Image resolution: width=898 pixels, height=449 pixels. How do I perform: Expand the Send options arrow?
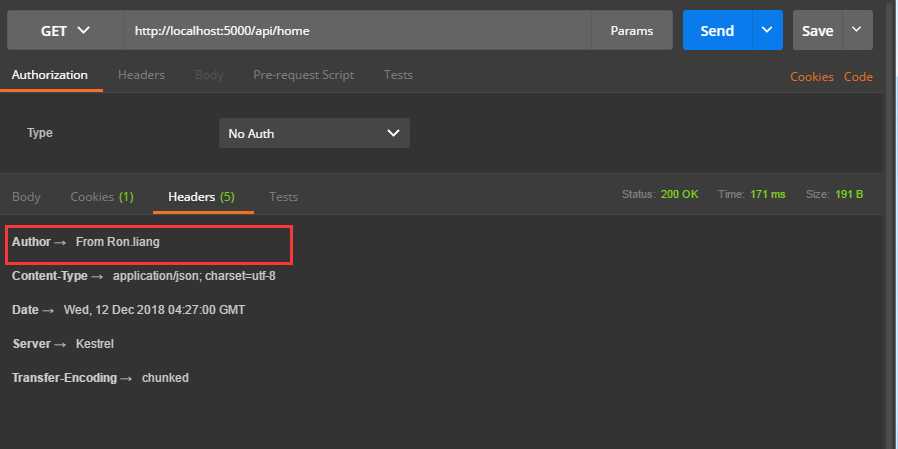(767, 31)
